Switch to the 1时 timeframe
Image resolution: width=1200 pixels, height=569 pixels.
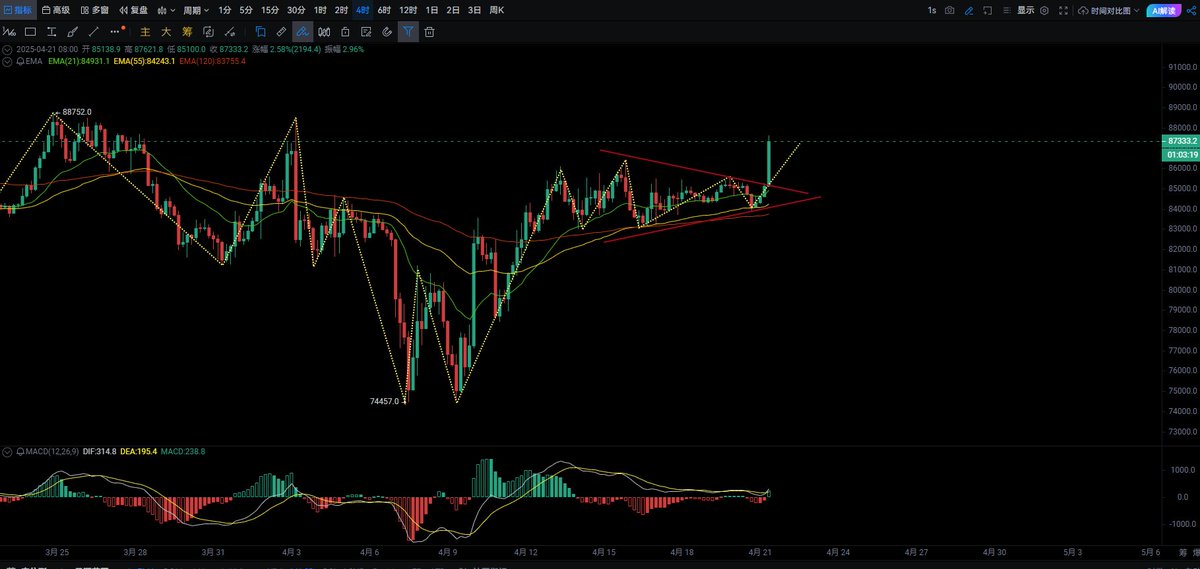pos(320,10)
